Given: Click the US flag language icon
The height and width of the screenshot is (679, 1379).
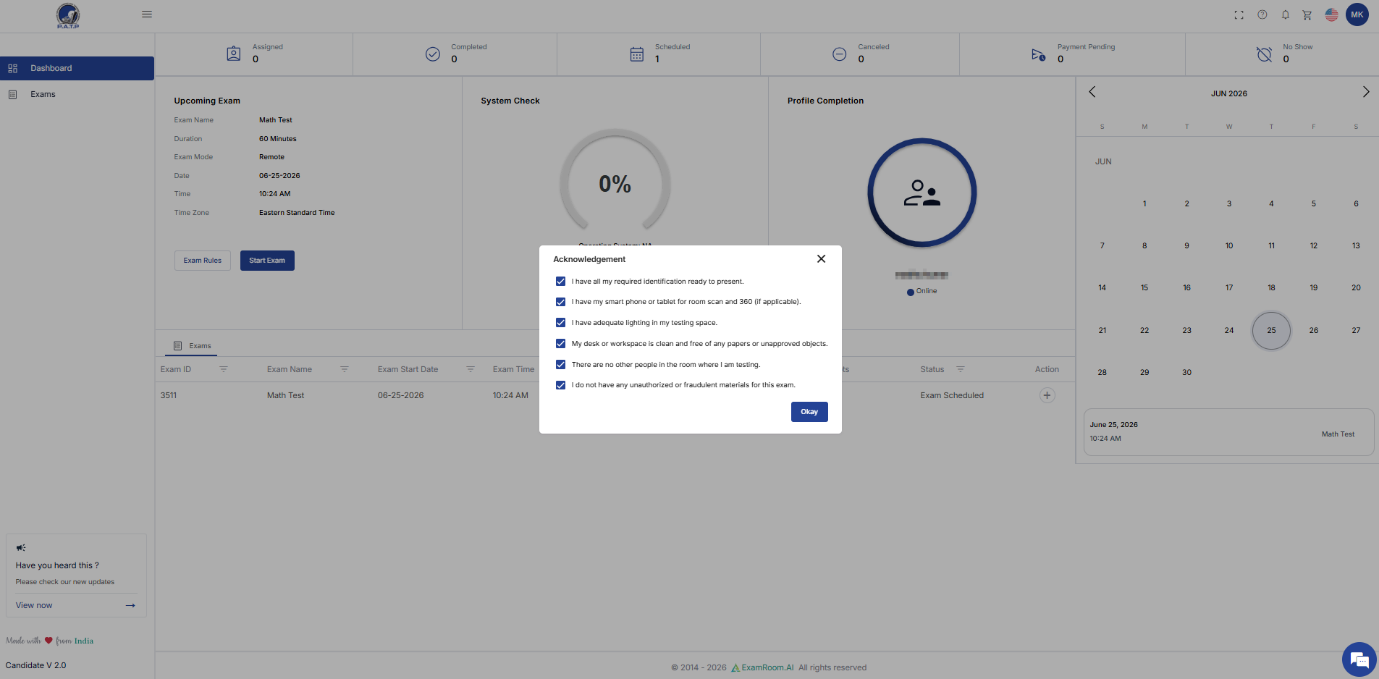Looking at the screenshot, I should pos(1332,15).
